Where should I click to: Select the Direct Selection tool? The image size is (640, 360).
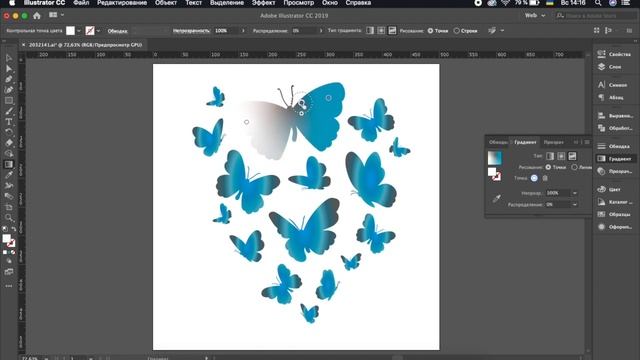point(9,69)
